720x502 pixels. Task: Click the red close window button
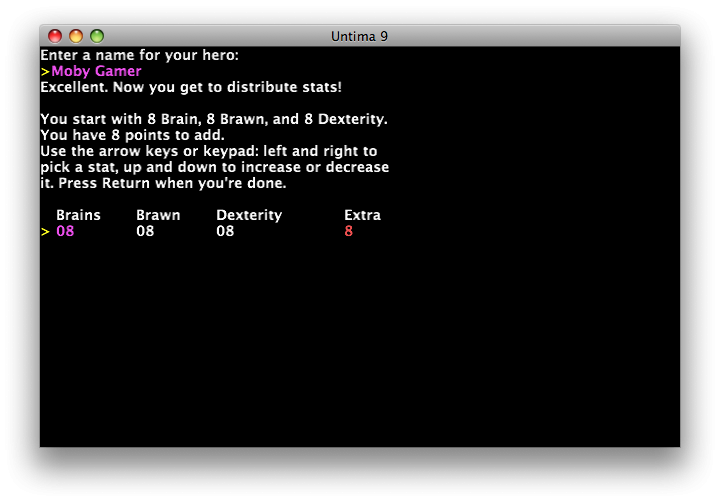click(55, 36)
